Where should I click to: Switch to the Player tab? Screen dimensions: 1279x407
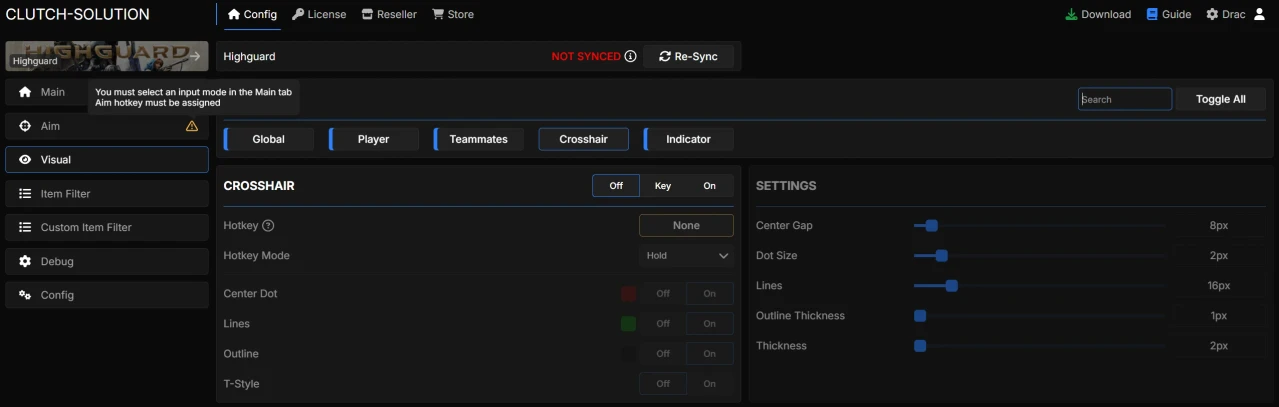[x=373, y=139]
